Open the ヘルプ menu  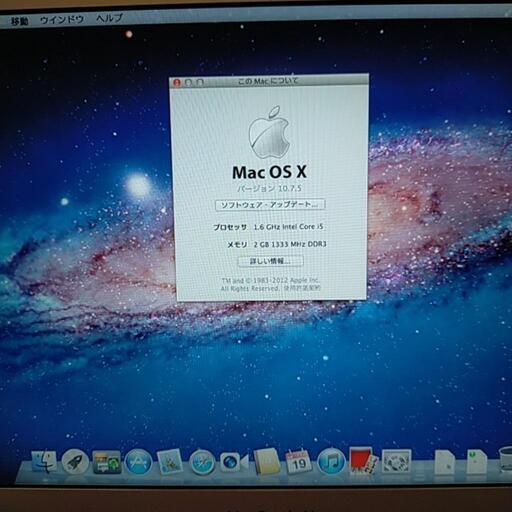(x=110, y=18)
